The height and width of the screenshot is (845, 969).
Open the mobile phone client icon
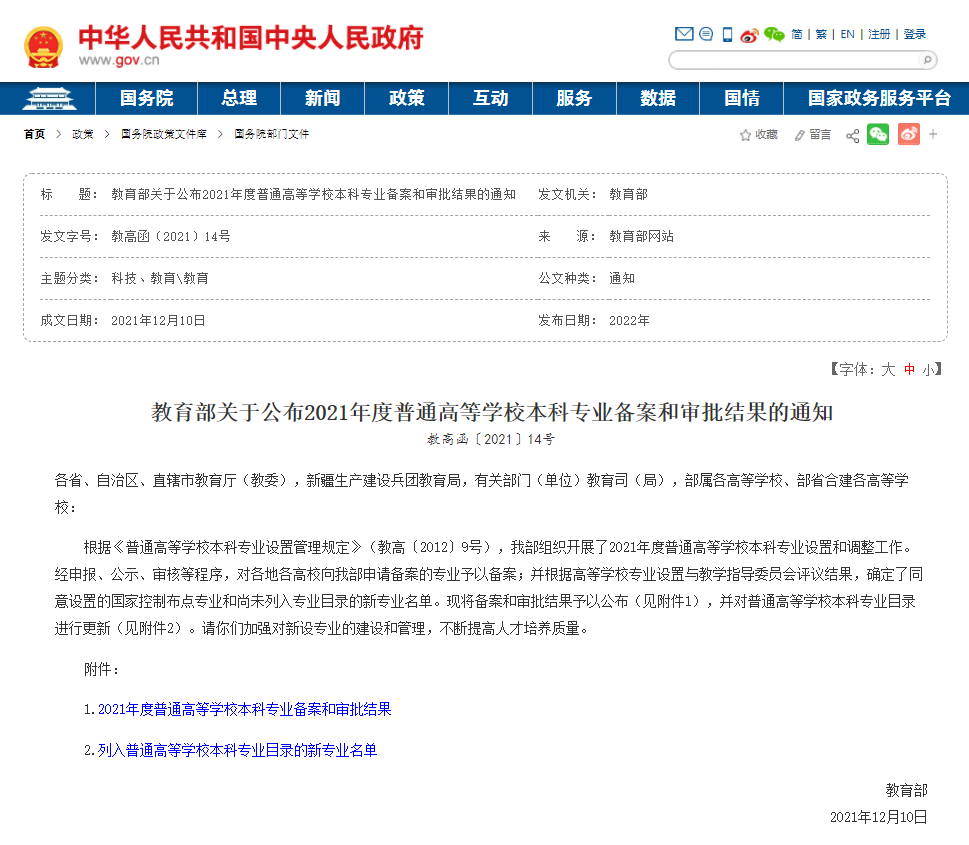click(728, 34)
